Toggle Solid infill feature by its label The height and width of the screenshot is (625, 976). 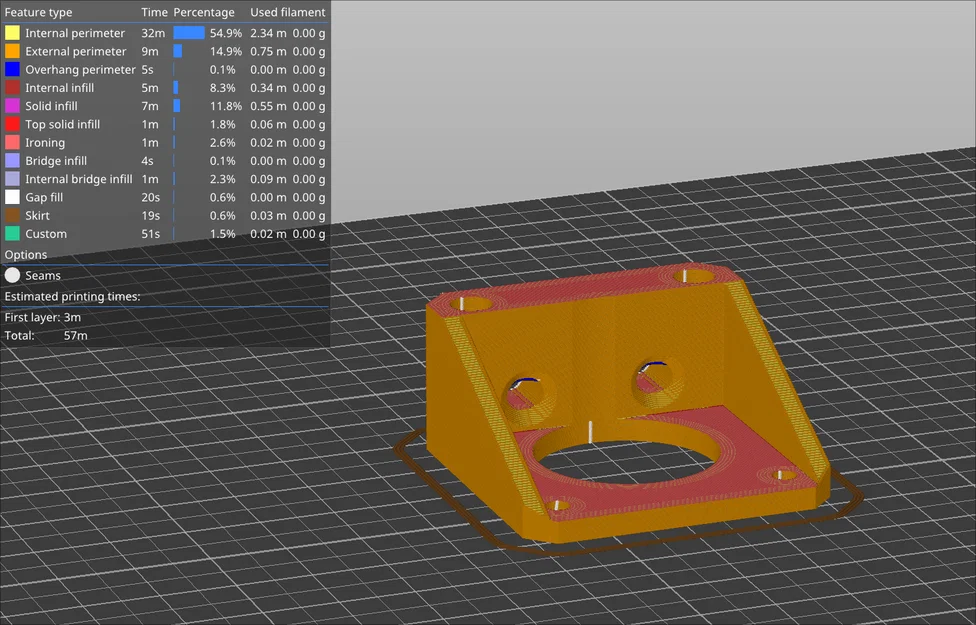tap(51, 106)
